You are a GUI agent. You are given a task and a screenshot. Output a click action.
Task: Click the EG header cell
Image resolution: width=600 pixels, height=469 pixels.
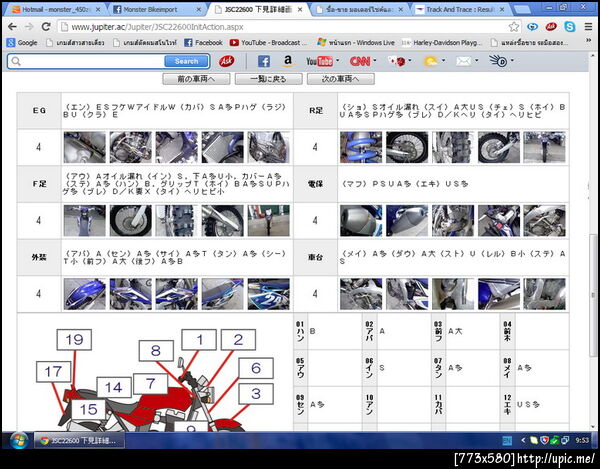coord(39,111)
